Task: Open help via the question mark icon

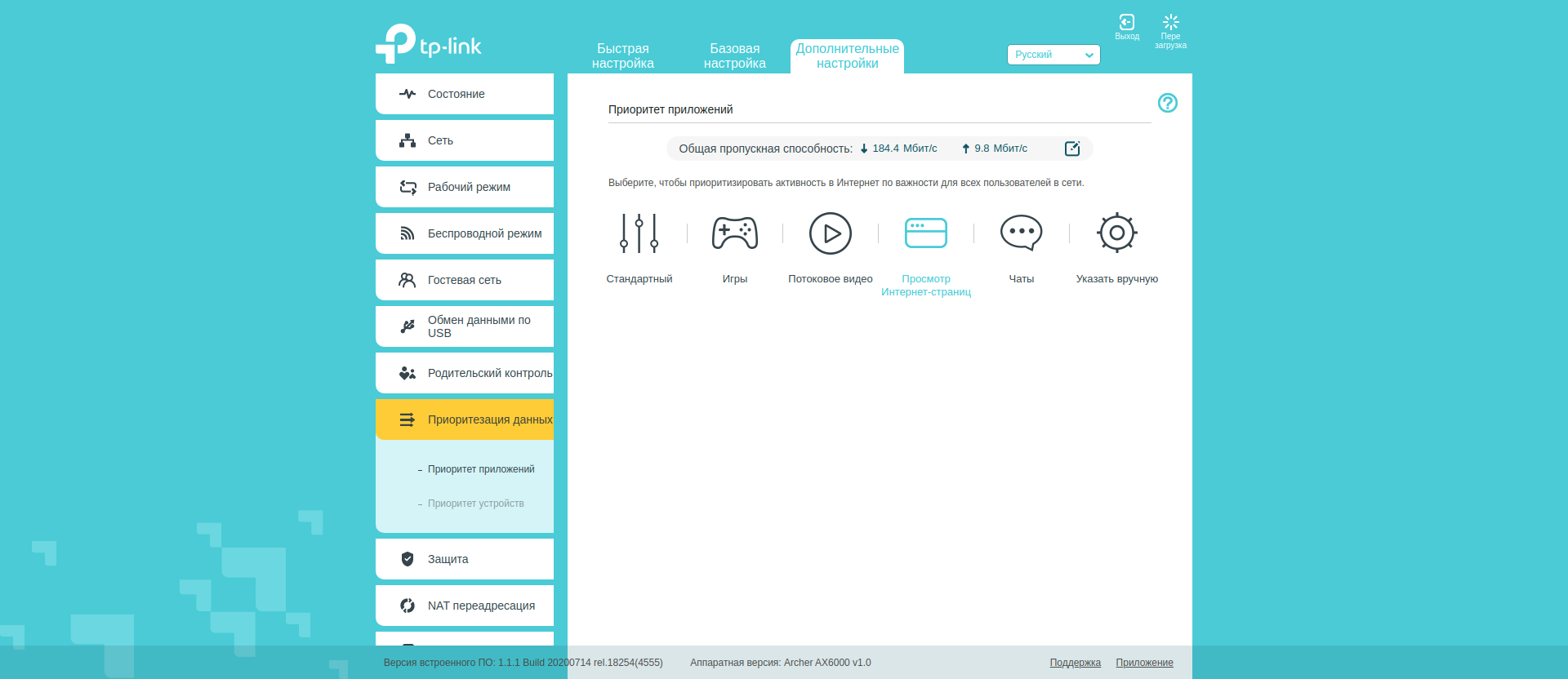Action: 1167,103
